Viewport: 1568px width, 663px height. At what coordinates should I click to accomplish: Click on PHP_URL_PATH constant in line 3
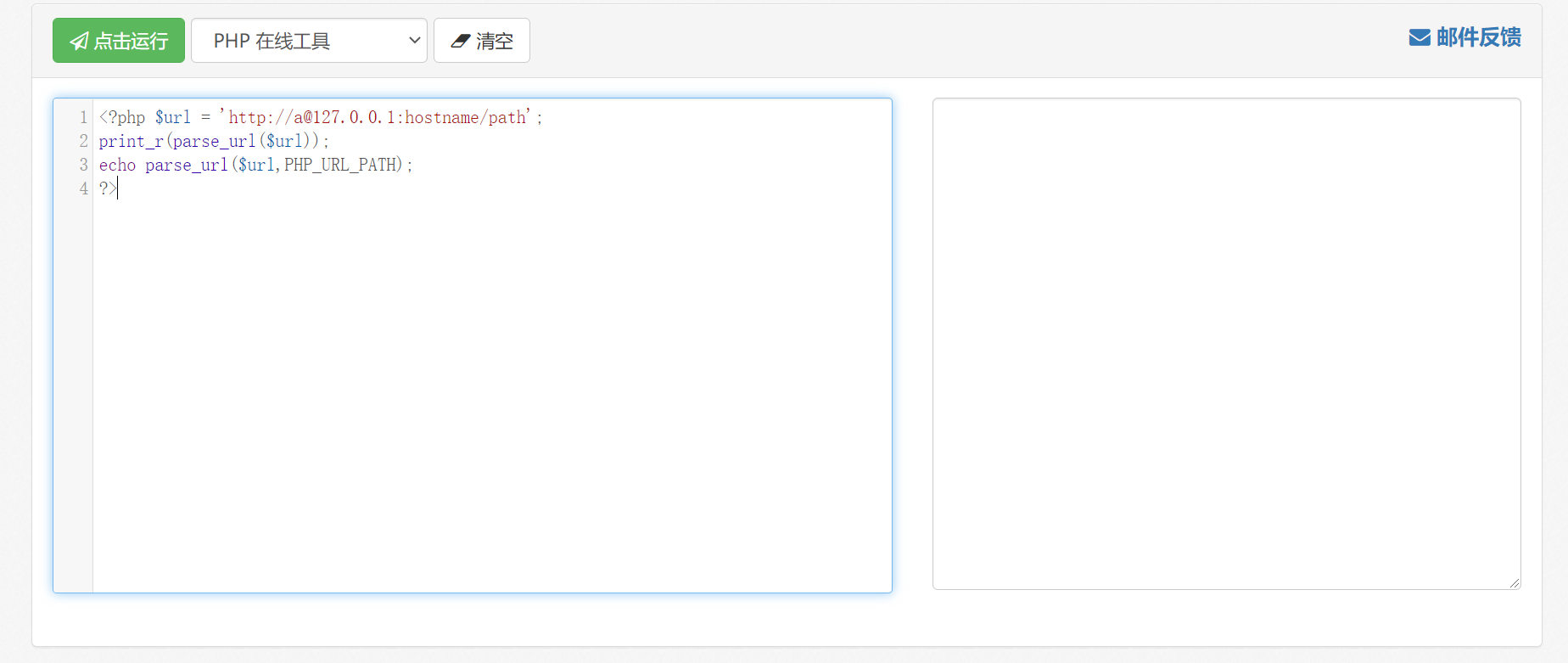(x=341, y=165)
